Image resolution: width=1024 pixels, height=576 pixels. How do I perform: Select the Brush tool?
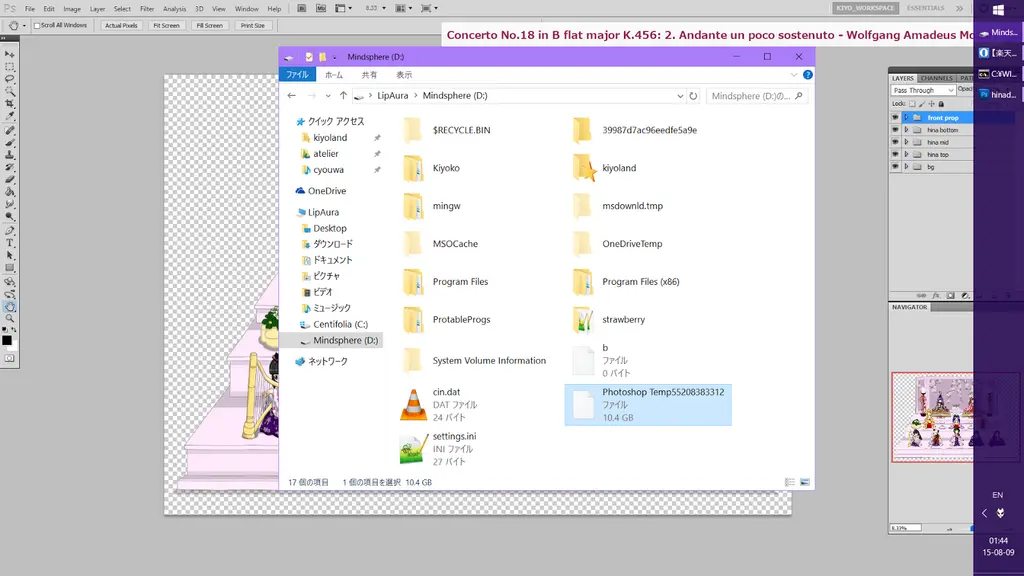click(9, 143)
